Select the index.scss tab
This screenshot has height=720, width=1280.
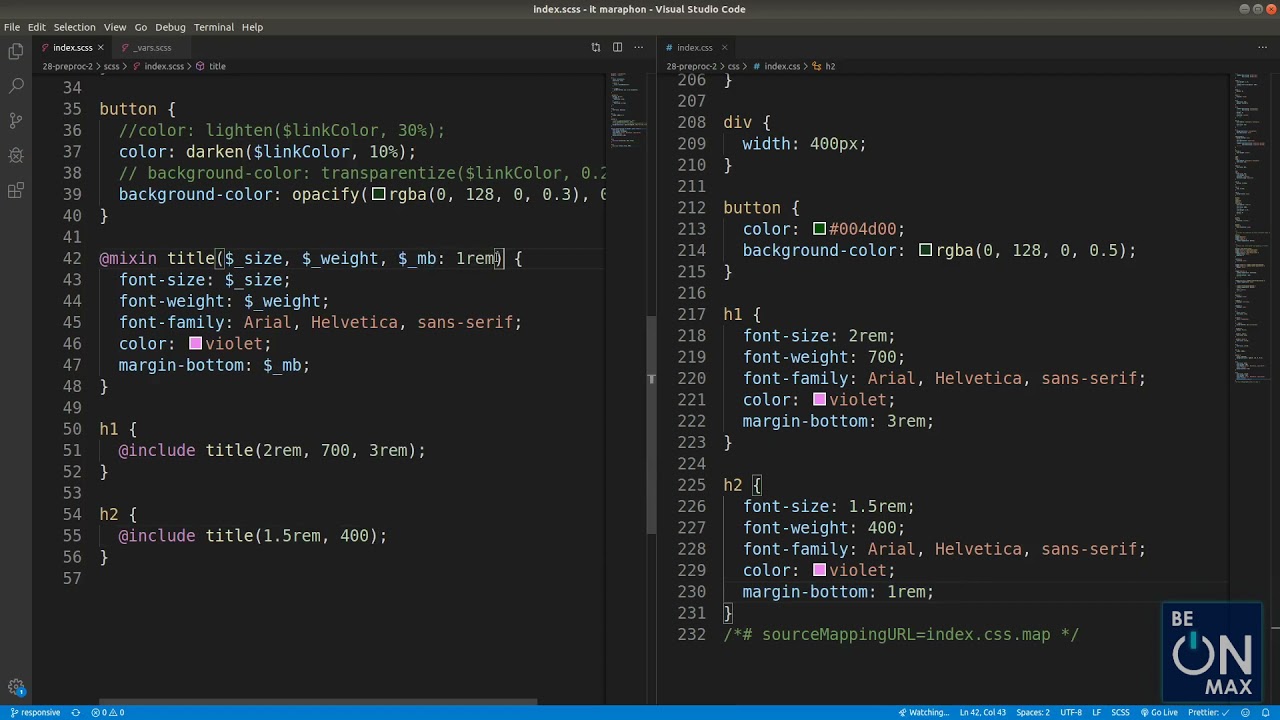[72, 47]
